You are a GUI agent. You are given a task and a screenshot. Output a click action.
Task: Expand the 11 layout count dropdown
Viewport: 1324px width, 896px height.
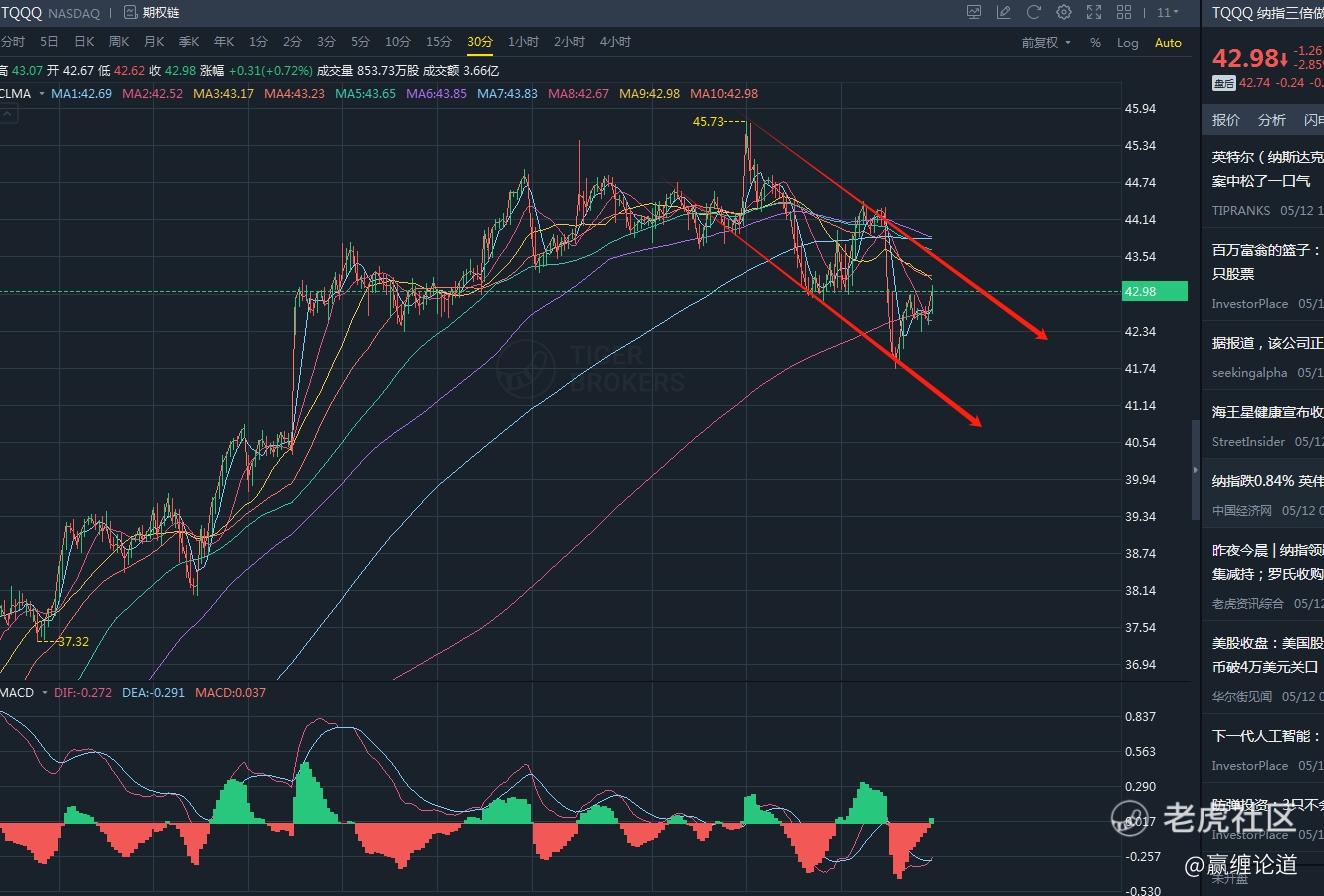tap(1168, 13)
